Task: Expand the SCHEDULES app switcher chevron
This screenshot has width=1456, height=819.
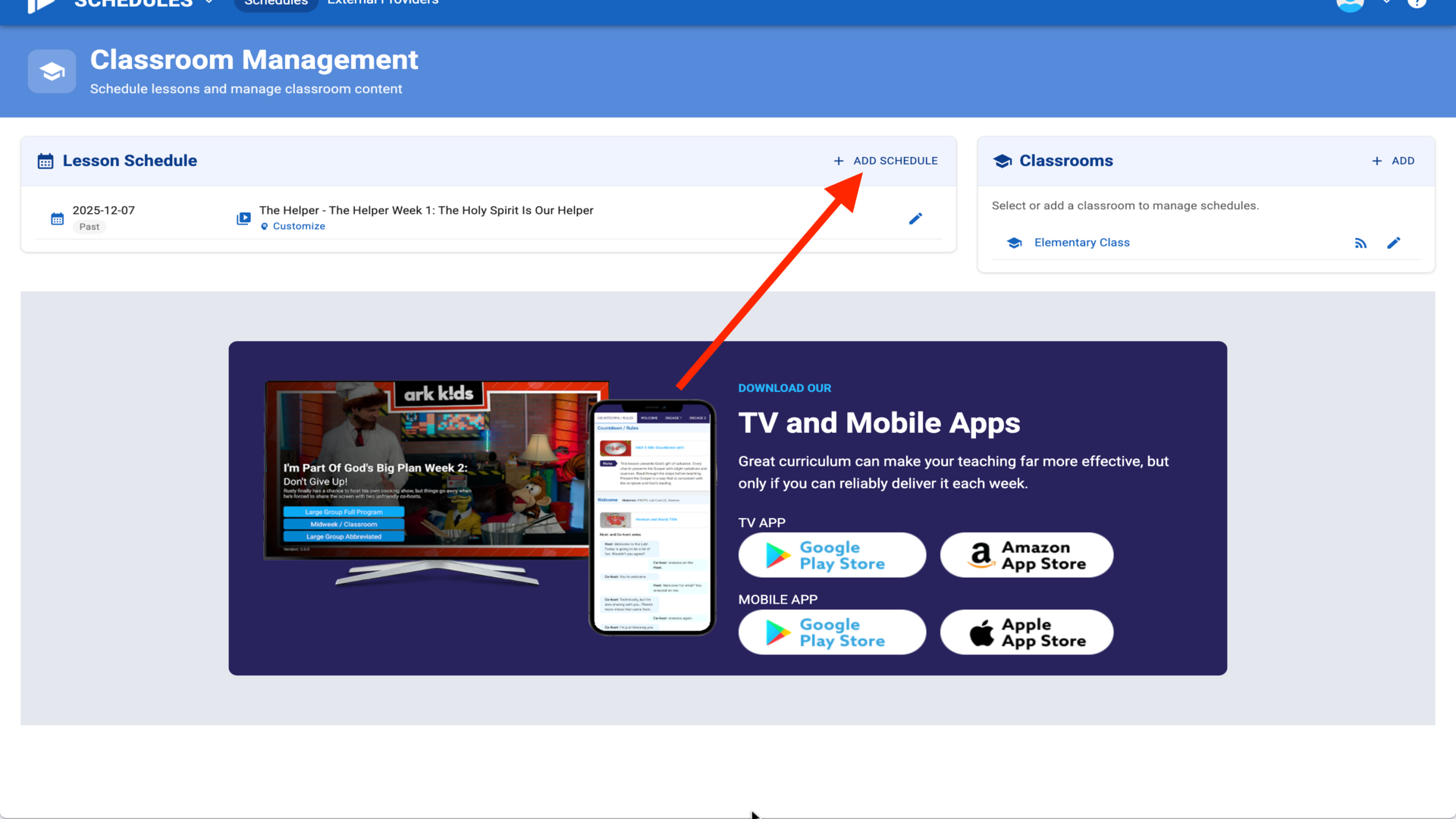Action: click(209, 3)
